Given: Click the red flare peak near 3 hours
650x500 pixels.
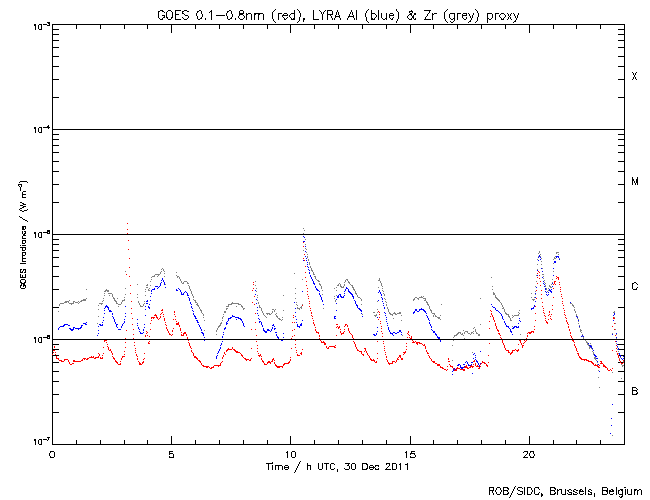Looking at the screenshot, I should coord(127,225).
